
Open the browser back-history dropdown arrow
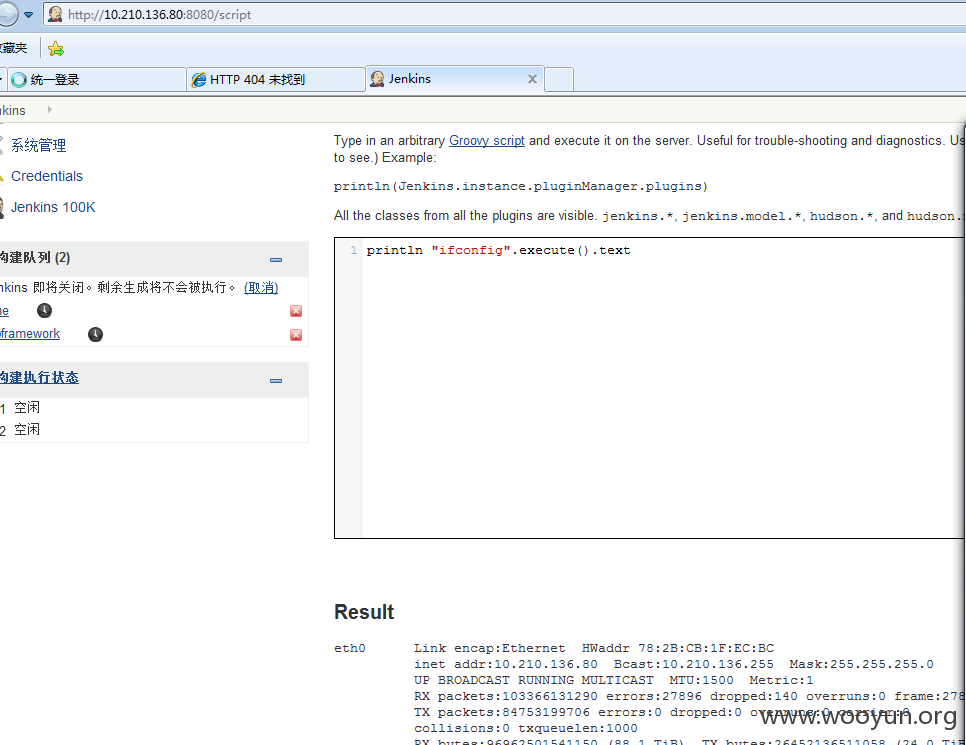pos(28,14)
